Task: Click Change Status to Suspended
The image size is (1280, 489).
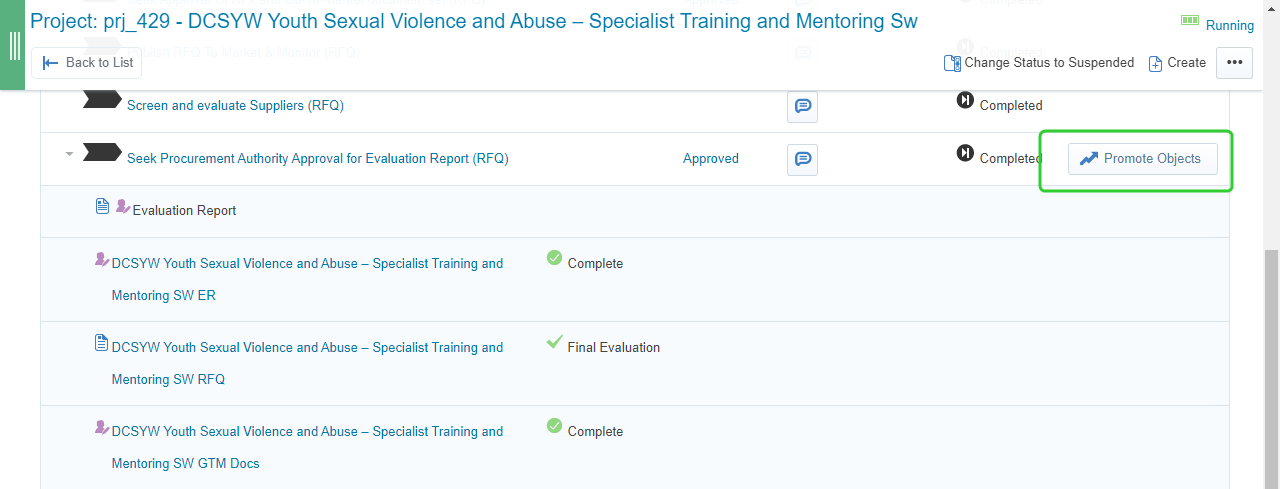Action: coord(1039,62)
